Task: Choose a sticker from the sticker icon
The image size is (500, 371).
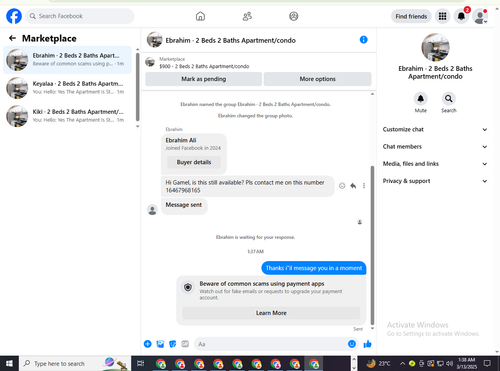Action: click(x=173, y=344)
